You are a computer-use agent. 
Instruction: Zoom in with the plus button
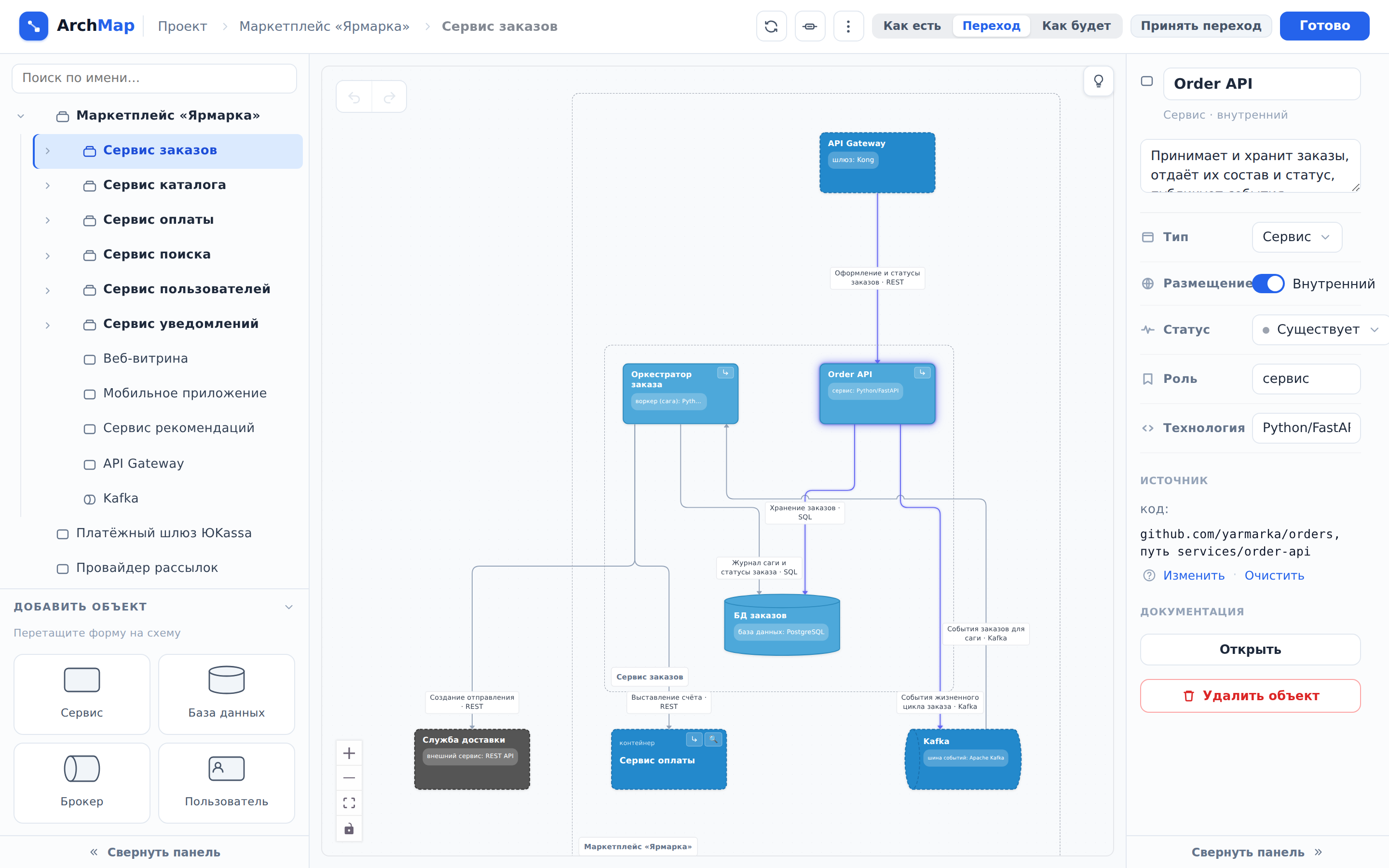(349, 753)
